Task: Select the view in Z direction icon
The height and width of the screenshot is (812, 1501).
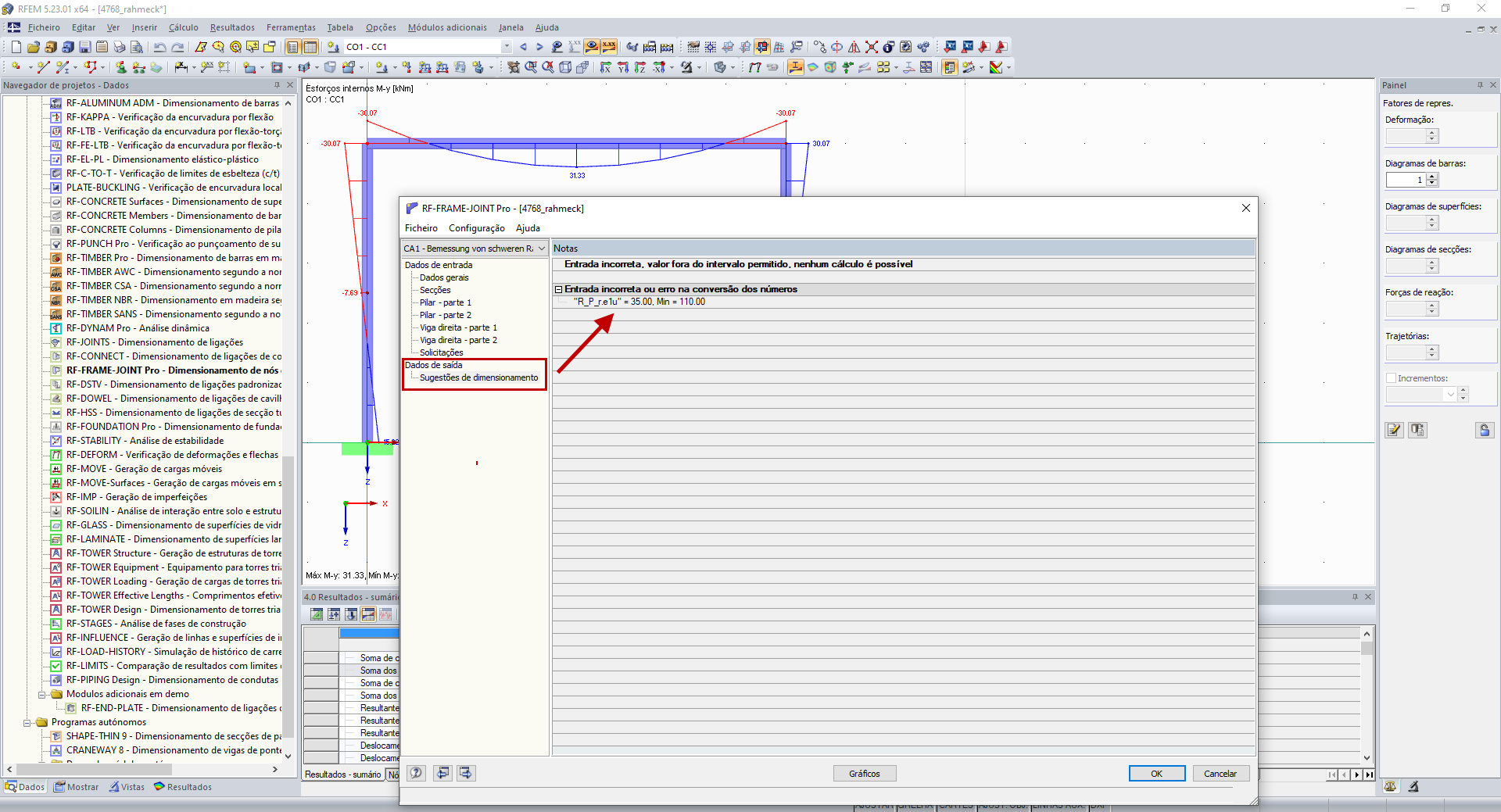Action: point(639,67)
